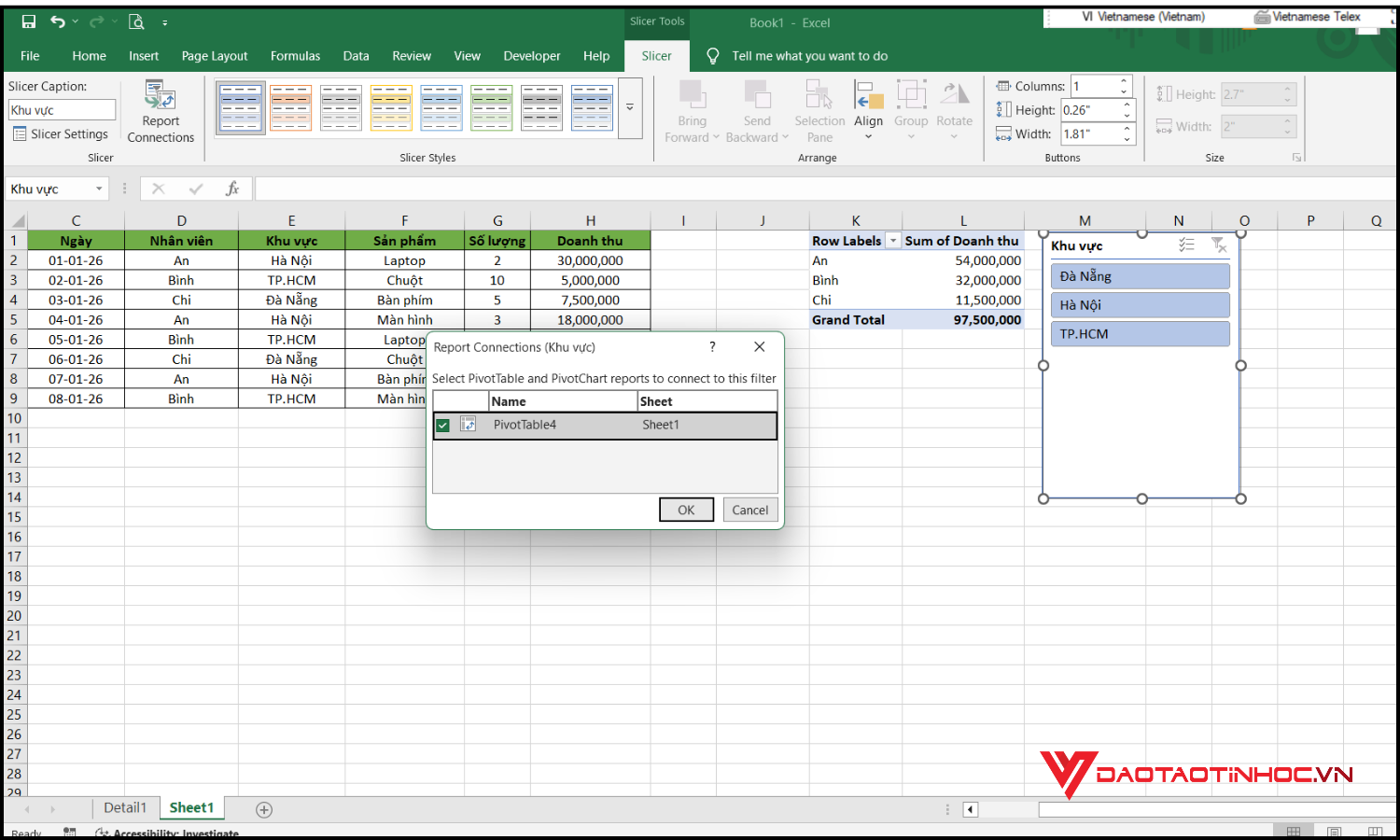1400x840 pixels.
Task: Select Đà Nẵng in the slicer
Action: (1140, 275)
